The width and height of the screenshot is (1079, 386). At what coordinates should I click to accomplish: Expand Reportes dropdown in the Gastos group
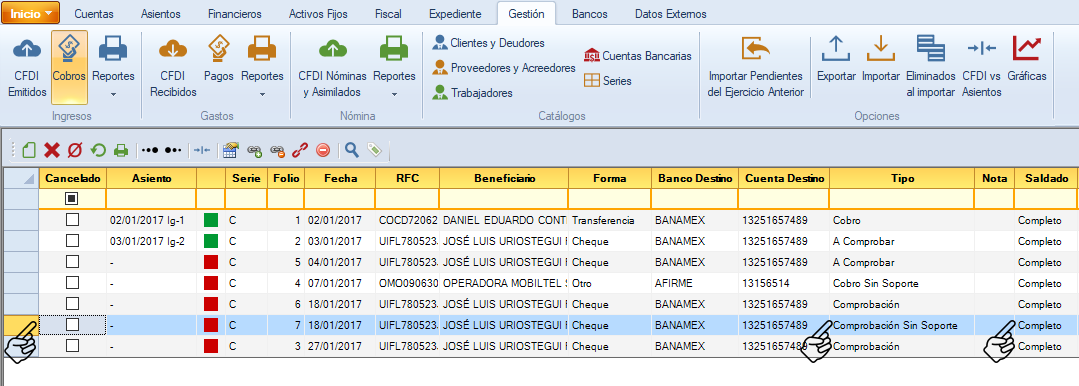click(x=262, y=67)
